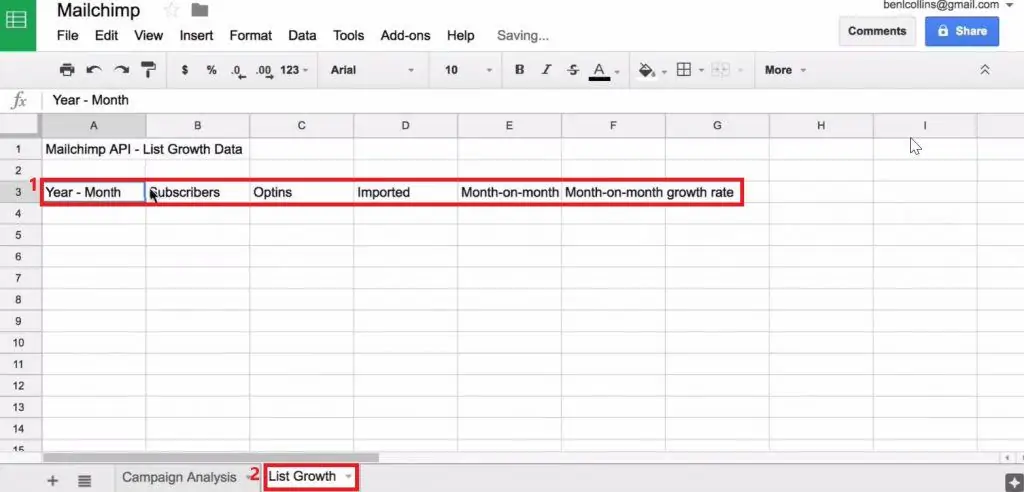Viewport: 1024px width, 492px height.
Task: Open the Tools menu
Action: point(349,36)
